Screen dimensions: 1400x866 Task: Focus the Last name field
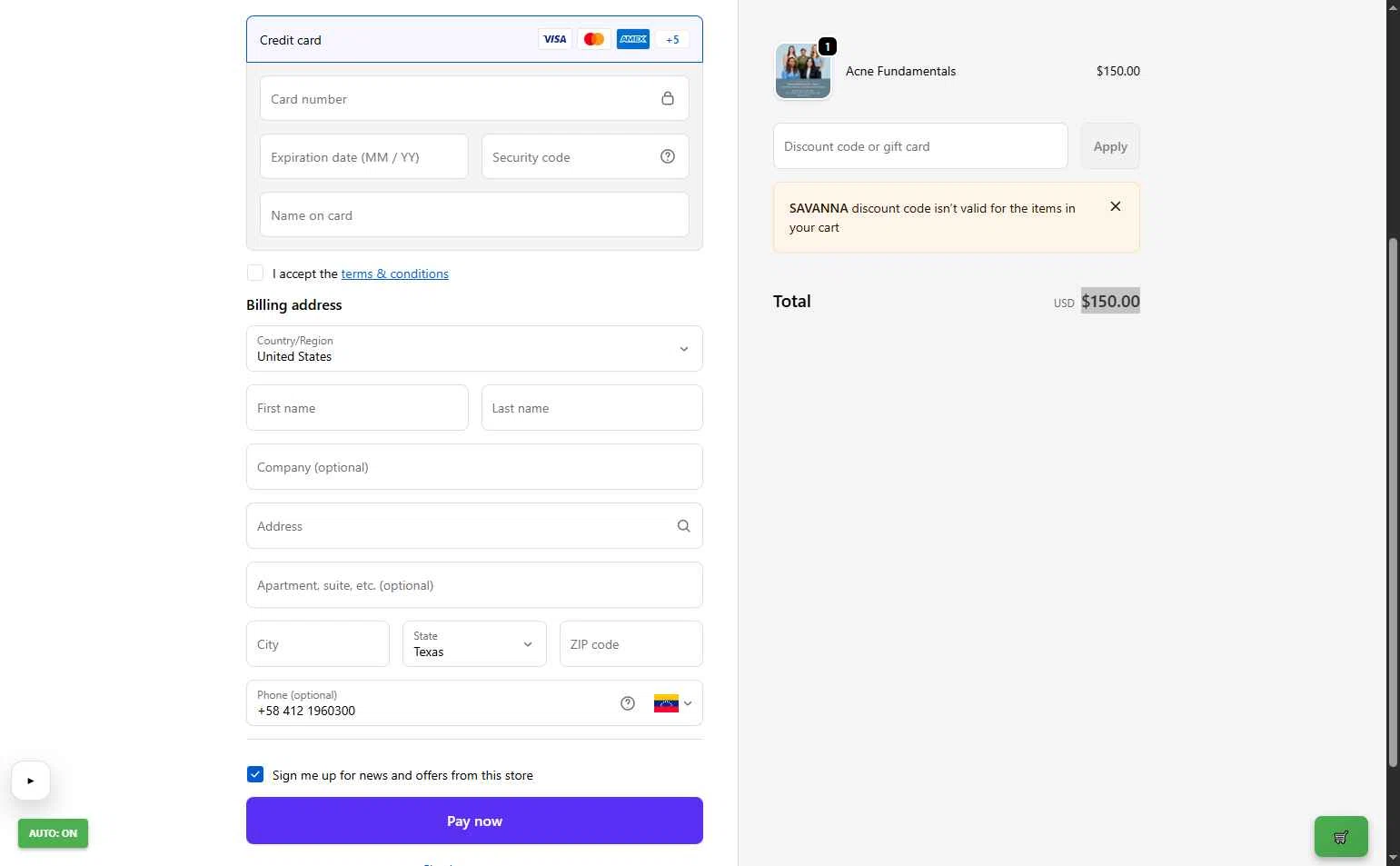pyautogui.click(x=592, y=408)
